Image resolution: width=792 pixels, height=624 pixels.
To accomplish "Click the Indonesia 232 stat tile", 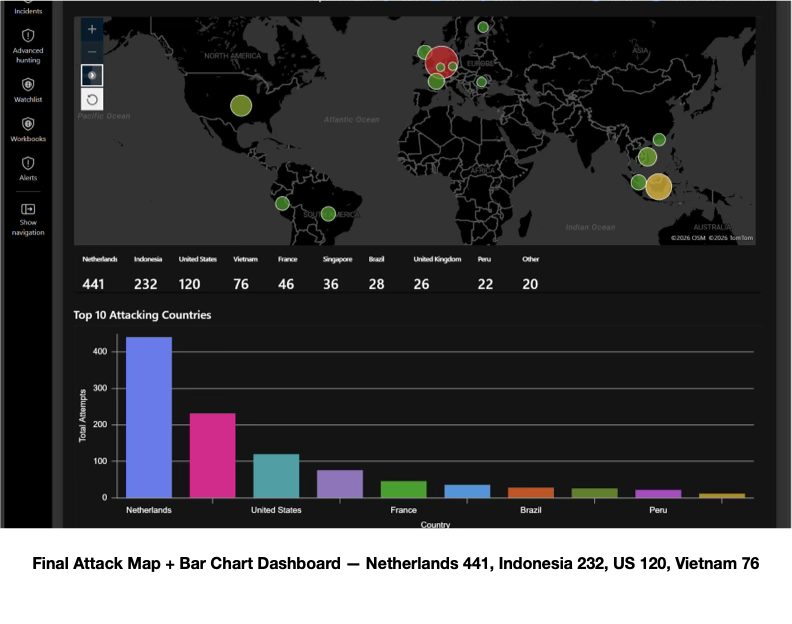I will [x=147, y=274].
